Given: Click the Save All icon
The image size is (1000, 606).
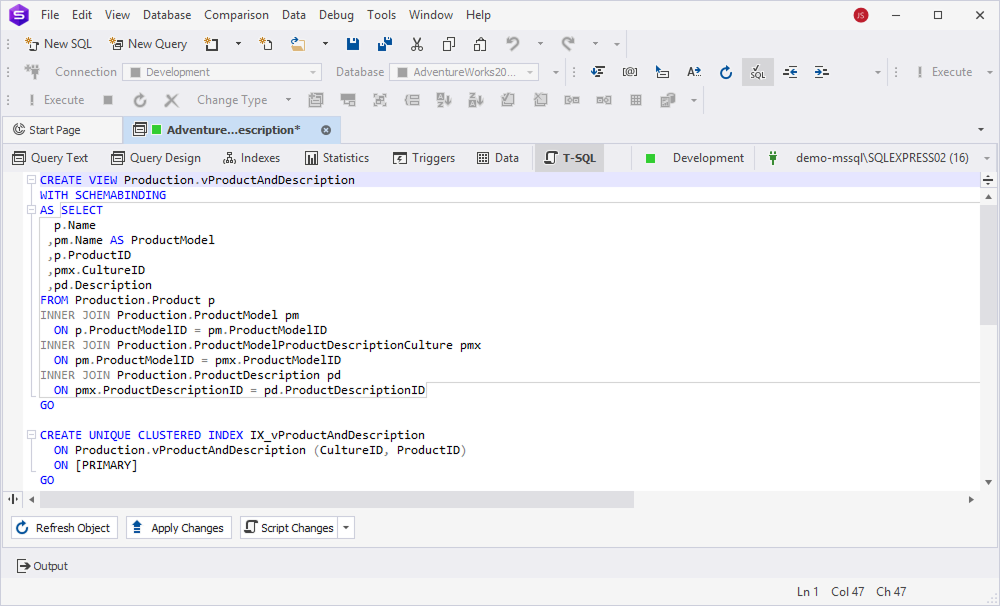Looking at the screenshot, I should (385, 44).
